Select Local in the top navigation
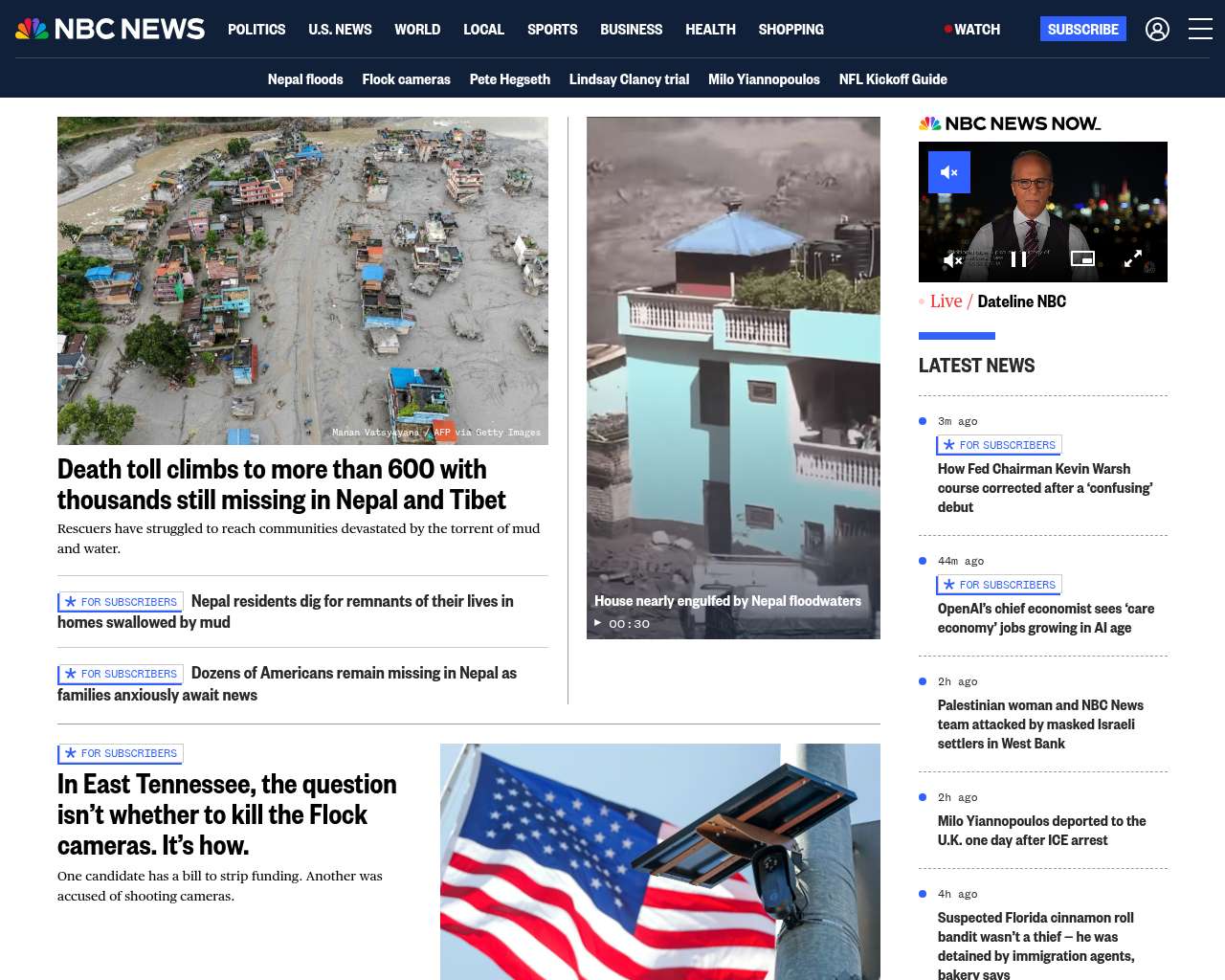 (483, 29)
